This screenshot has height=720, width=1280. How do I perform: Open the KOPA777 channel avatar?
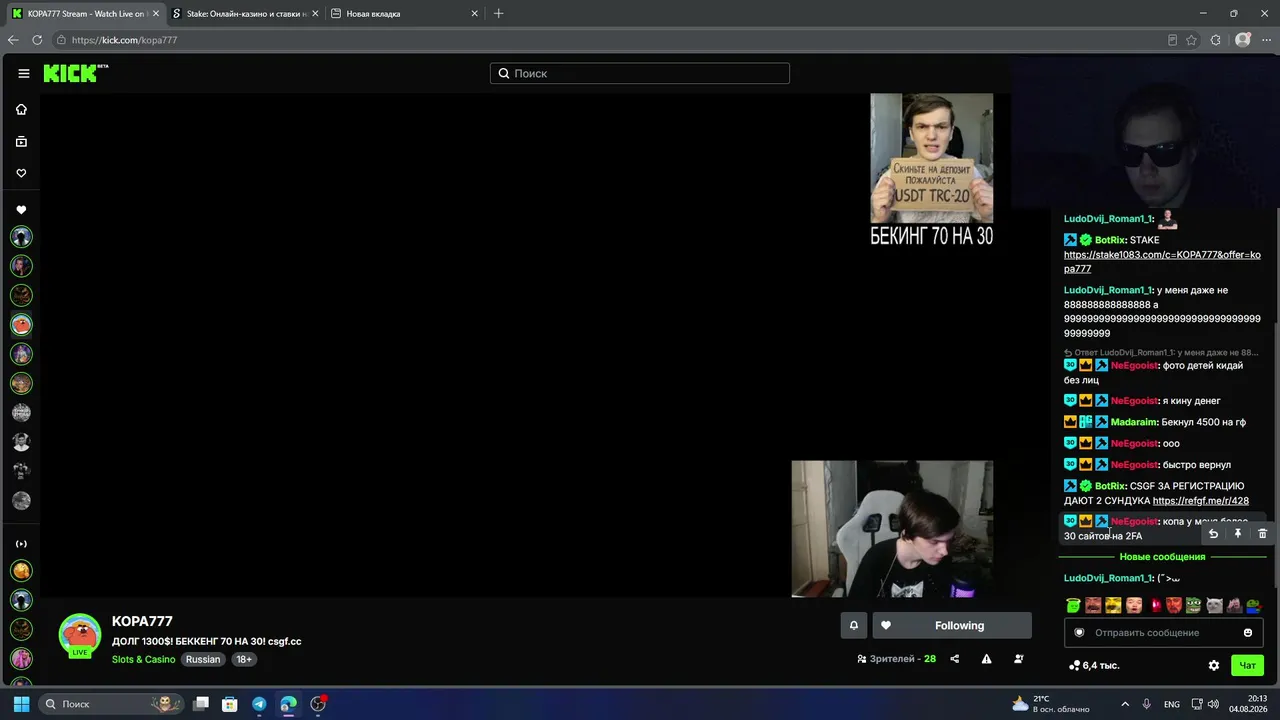pos(80,635)
